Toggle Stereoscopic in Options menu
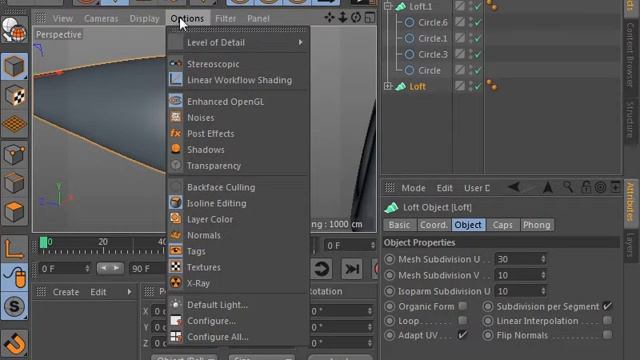The height and width of the screenshot is (360, 640). pyautogui.click(x=238, y=64)
